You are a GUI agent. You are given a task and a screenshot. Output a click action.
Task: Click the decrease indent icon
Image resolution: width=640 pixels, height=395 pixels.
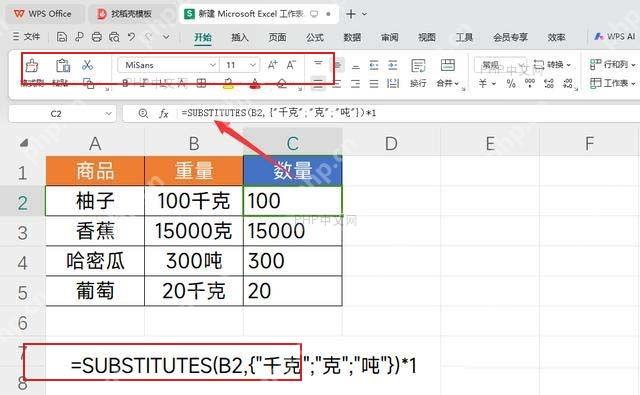tap(374, 65)
